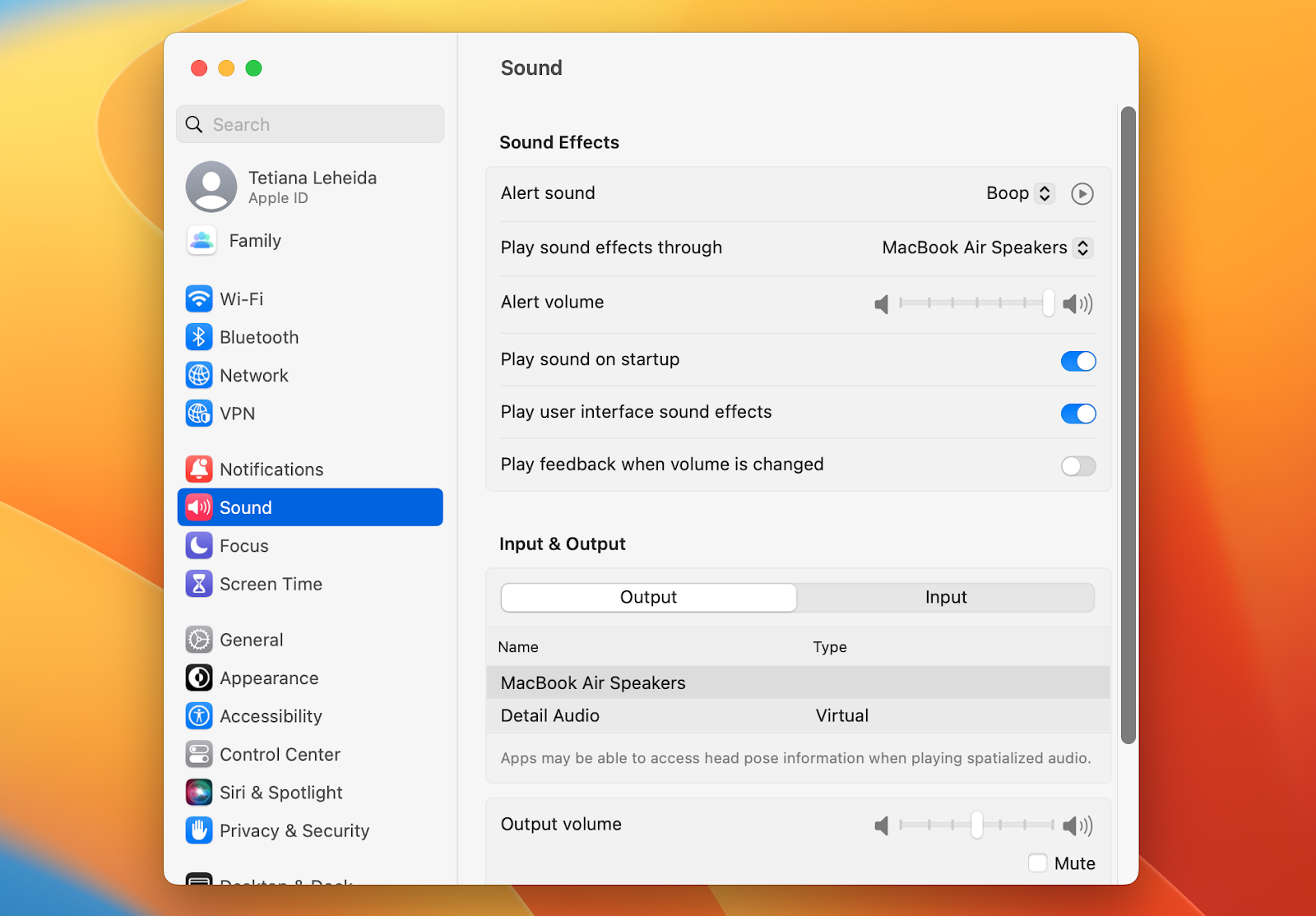Click the Notifications bell icon
The image size is (1316, 916).
coord(199,469)
